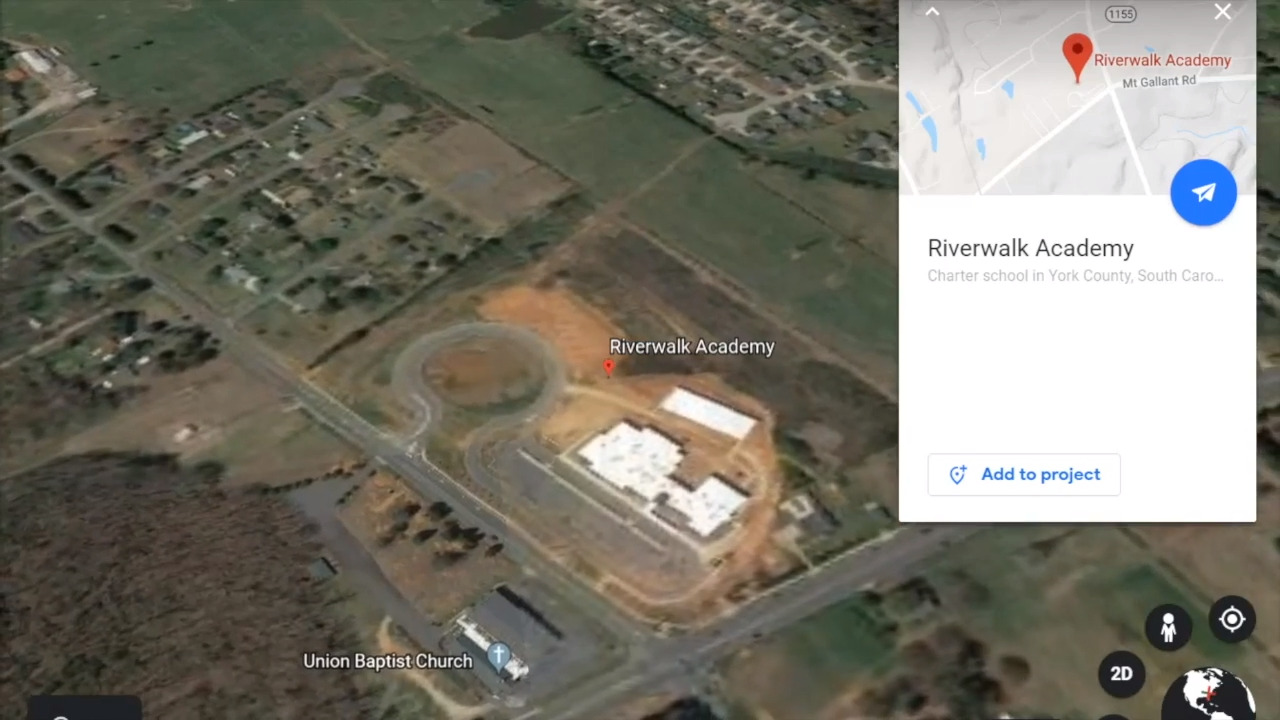Click the red pin in the mini map
This screenshot has height=720, width=1280.
point(1077,57)
